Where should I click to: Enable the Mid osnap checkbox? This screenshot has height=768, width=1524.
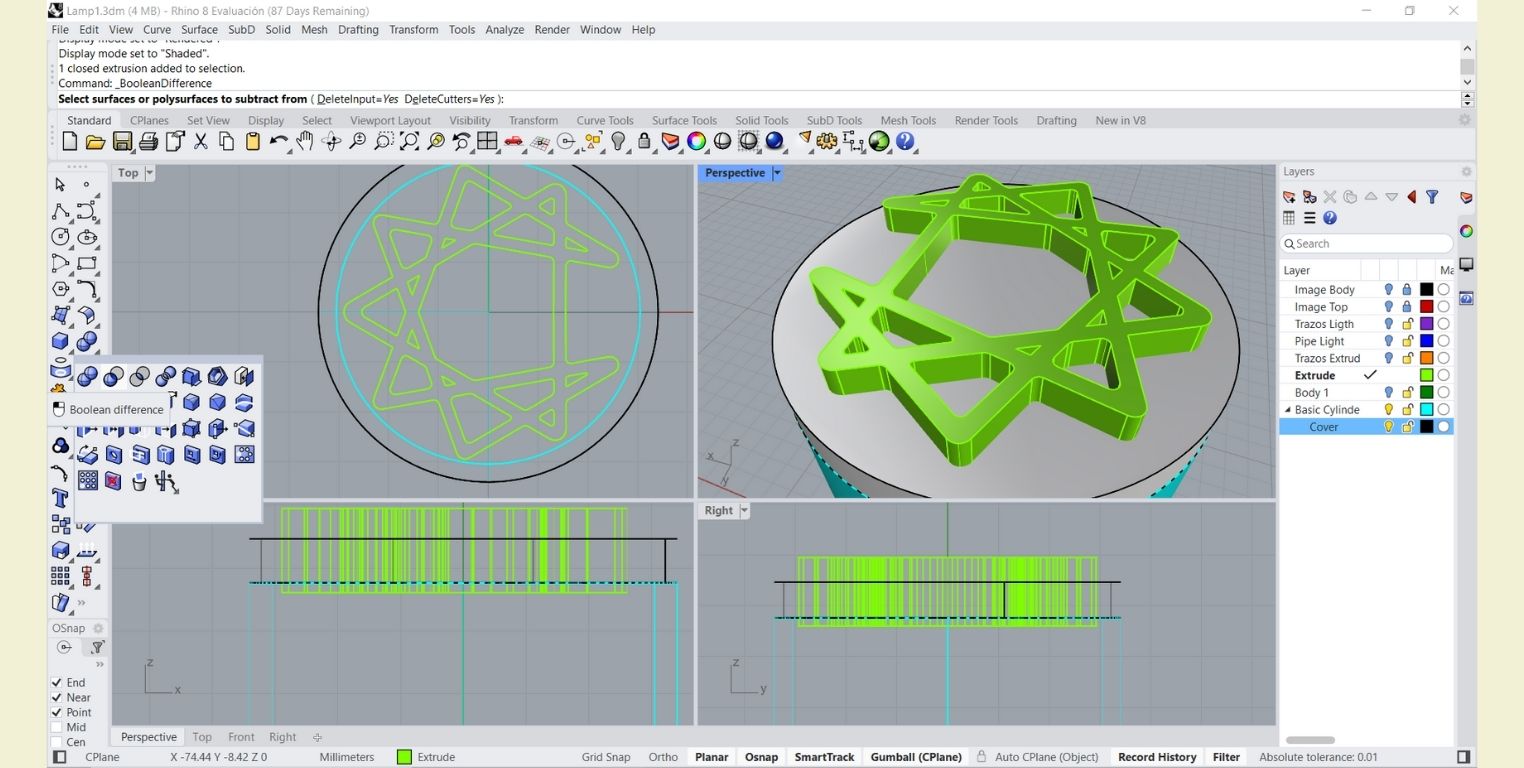pos(57,728)
